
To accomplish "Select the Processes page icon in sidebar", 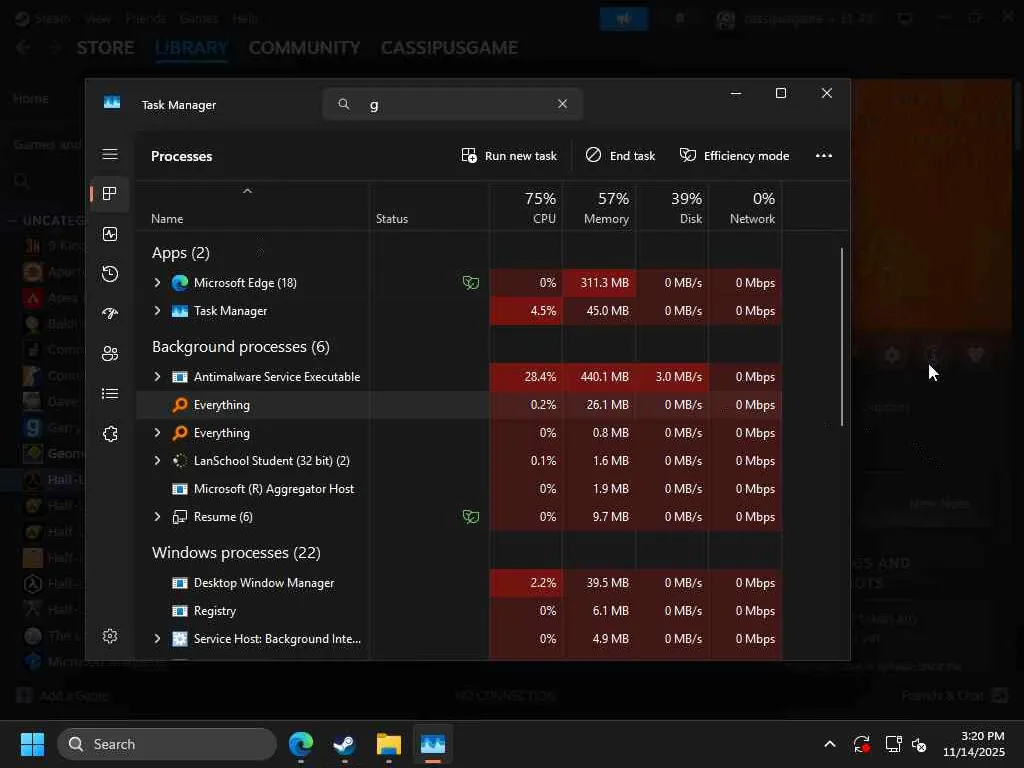I will click(110, 194).
